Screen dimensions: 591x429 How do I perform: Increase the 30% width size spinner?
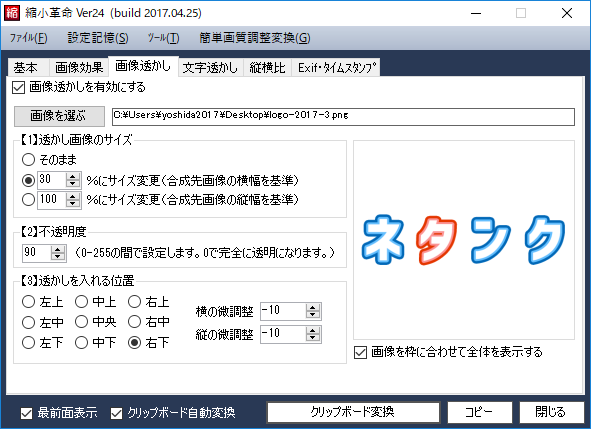pyautogui.click(x=73, y=176)
